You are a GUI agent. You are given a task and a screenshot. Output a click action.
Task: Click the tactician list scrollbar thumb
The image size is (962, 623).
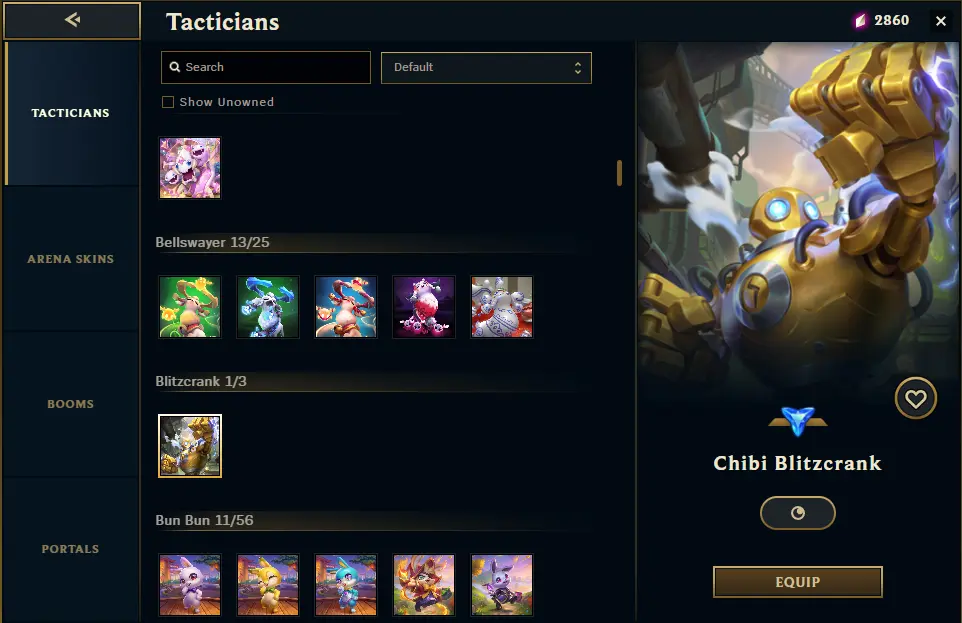[x=619, y=173]
